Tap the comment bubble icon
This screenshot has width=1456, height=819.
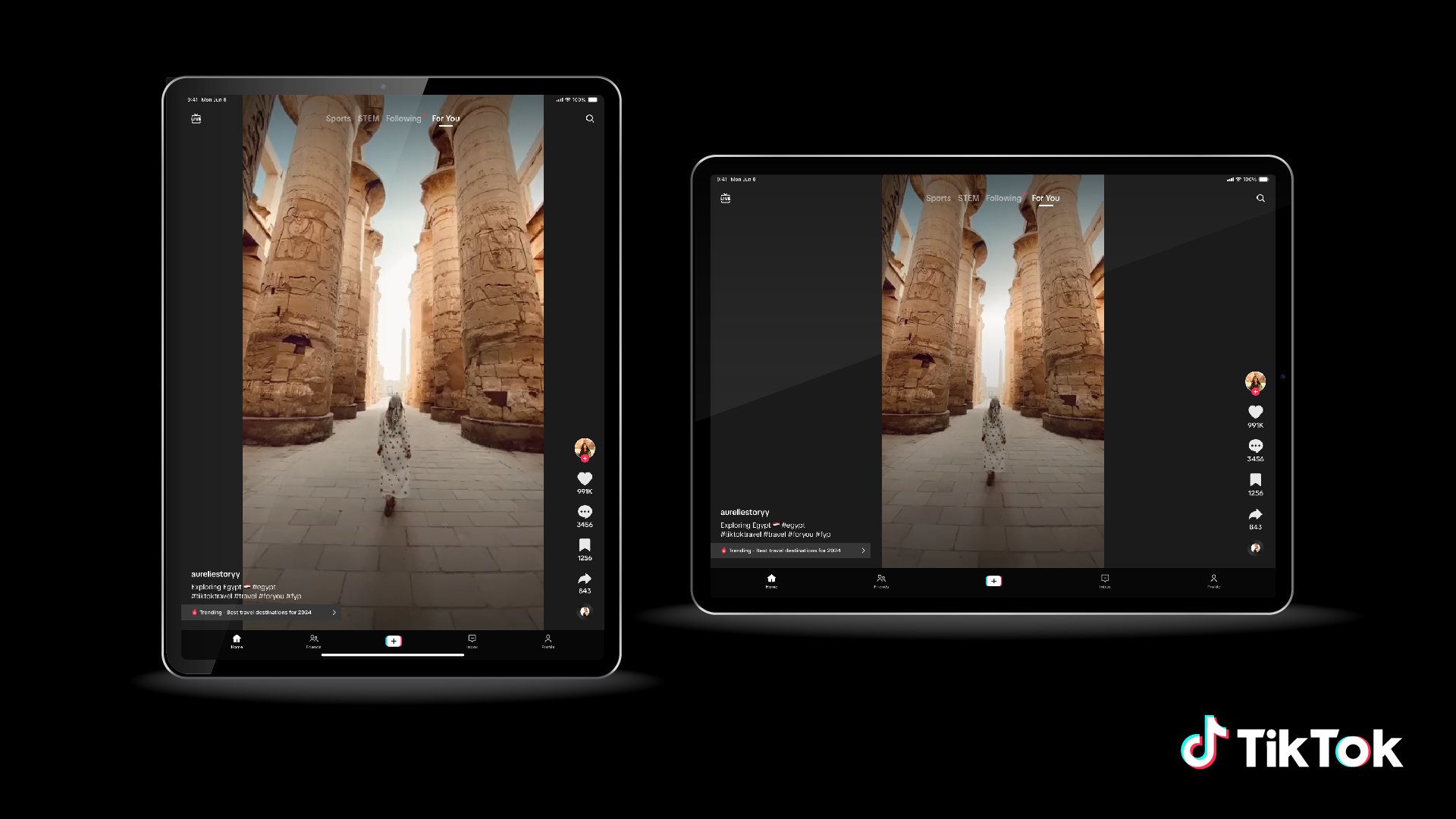point(585,512)
